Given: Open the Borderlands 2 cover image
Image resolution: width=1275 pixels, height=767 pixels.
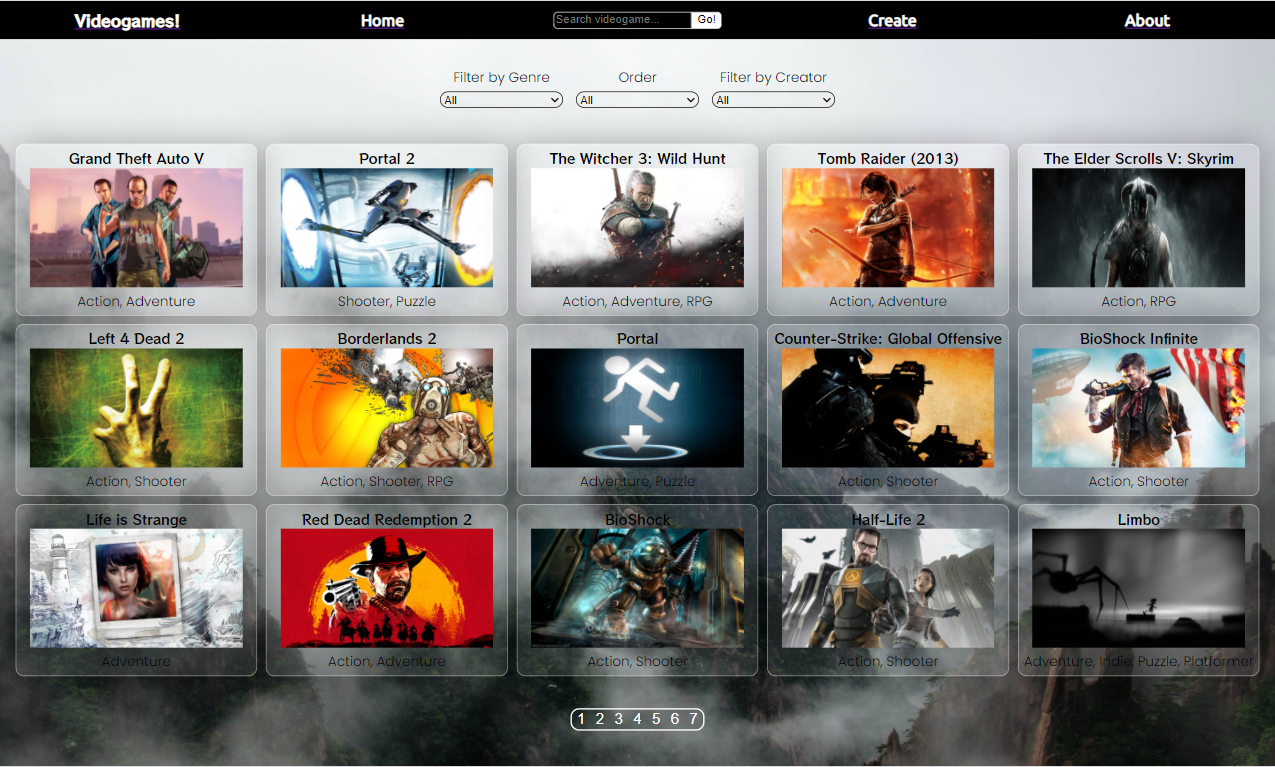Looking at the screenshot, I should 387,408.
